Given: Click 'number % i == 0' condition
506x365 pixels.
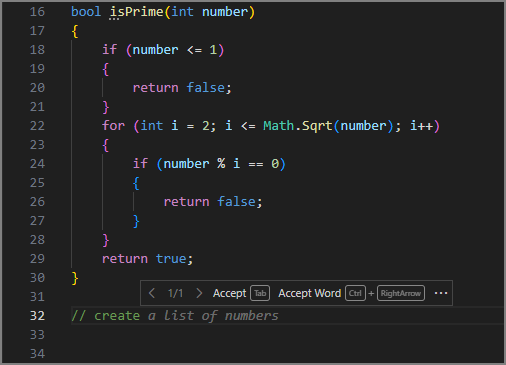Looking at the screenshot, I should (221, 164).
